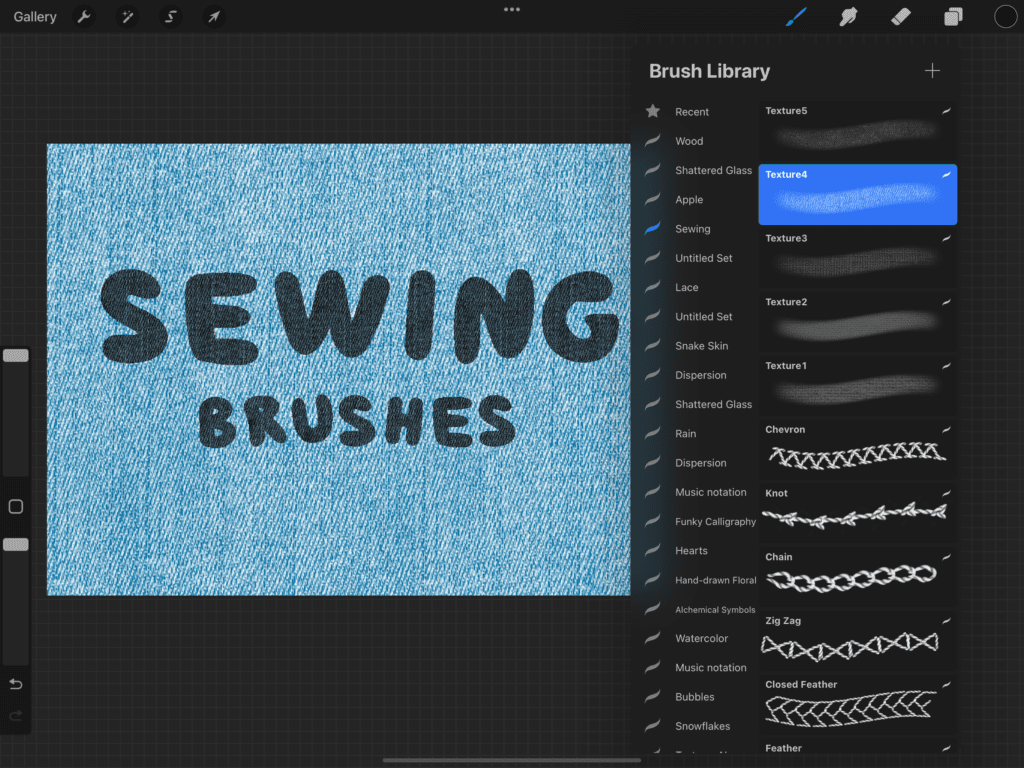Select the Paintbrush tool
Viewport: 1024px width, 768px height.
796,17
